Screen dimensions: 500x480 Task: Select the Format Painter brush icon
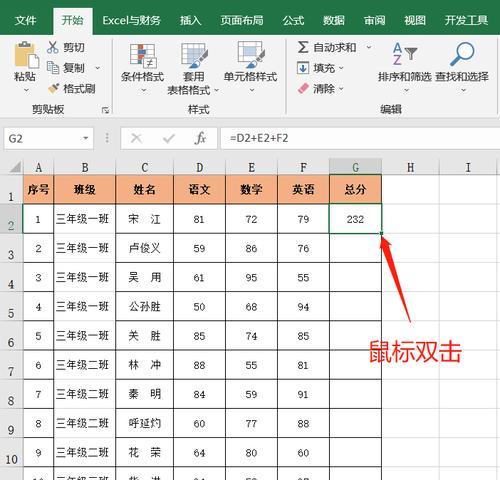pyautogui.click(x=53, y=88)
